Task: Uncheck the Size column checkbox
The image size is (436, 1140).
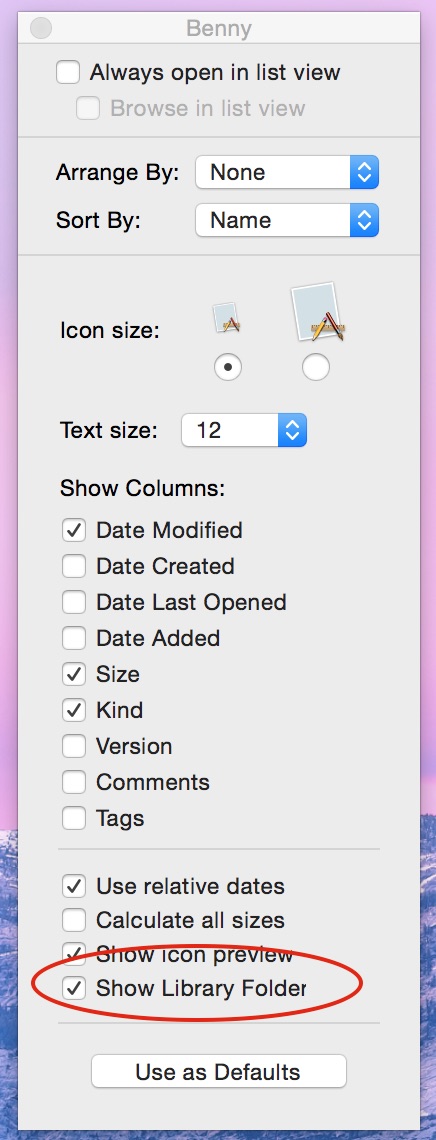Action: [x=73, y=674]
